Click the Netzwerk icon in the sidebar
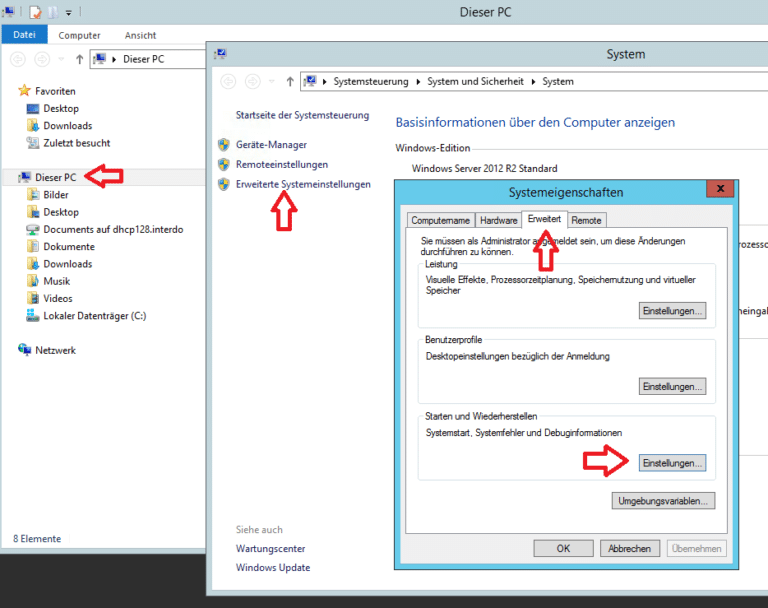768x608 pixels. 24,351
